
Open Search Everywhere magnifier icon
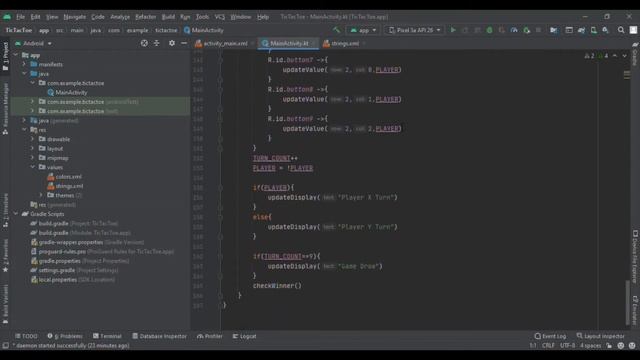621,30
